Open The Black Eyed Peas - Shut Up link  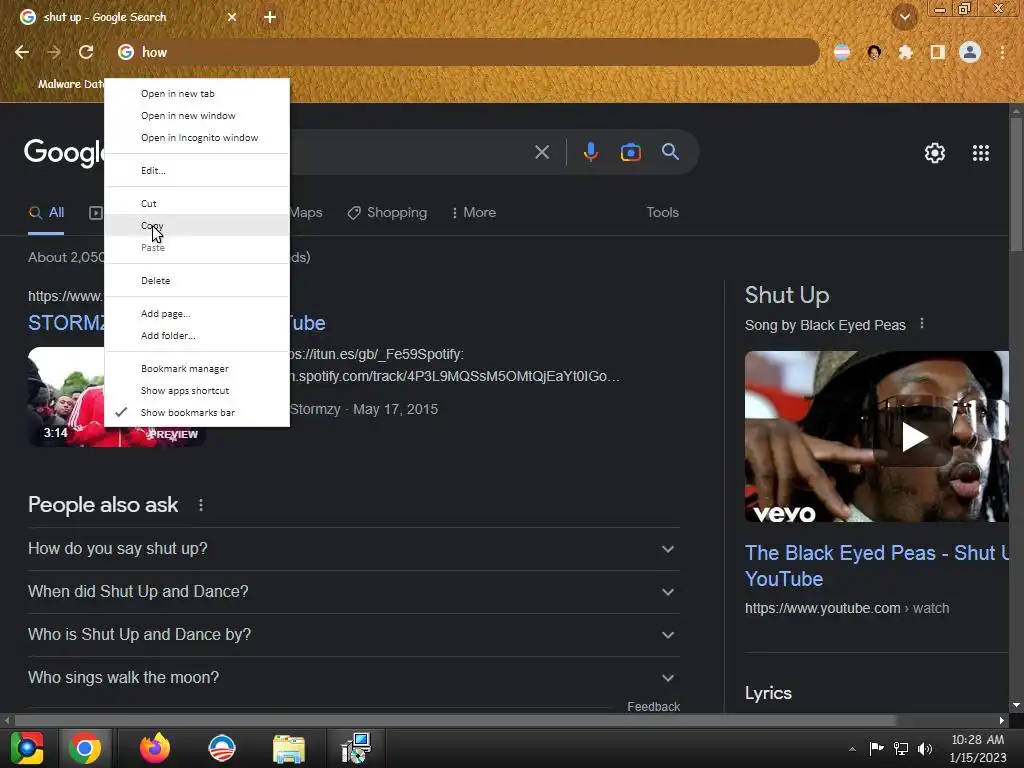pos(876,566)
